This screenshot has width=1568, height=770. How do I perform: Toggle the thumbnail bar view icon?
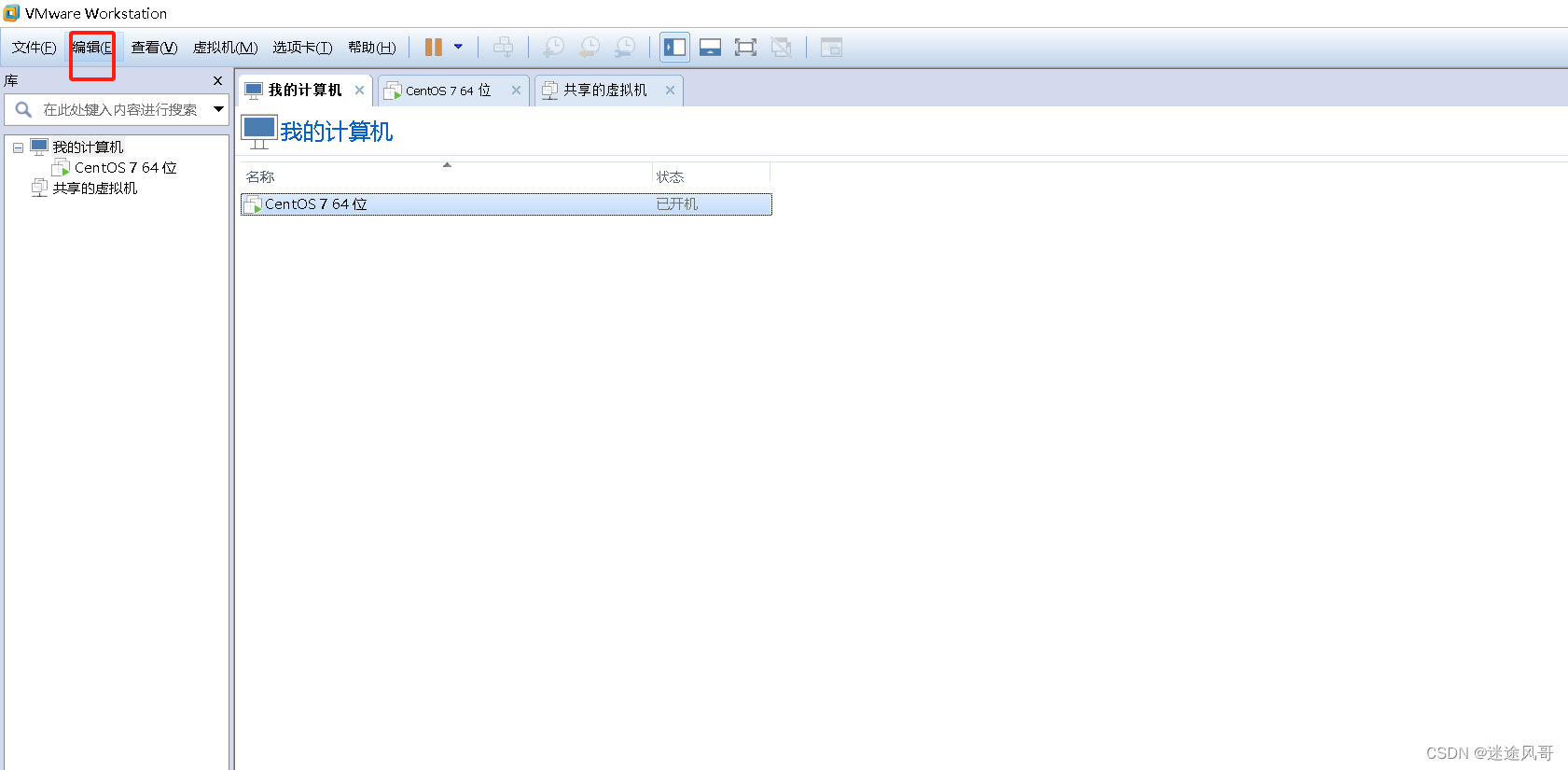click(710, 47)
